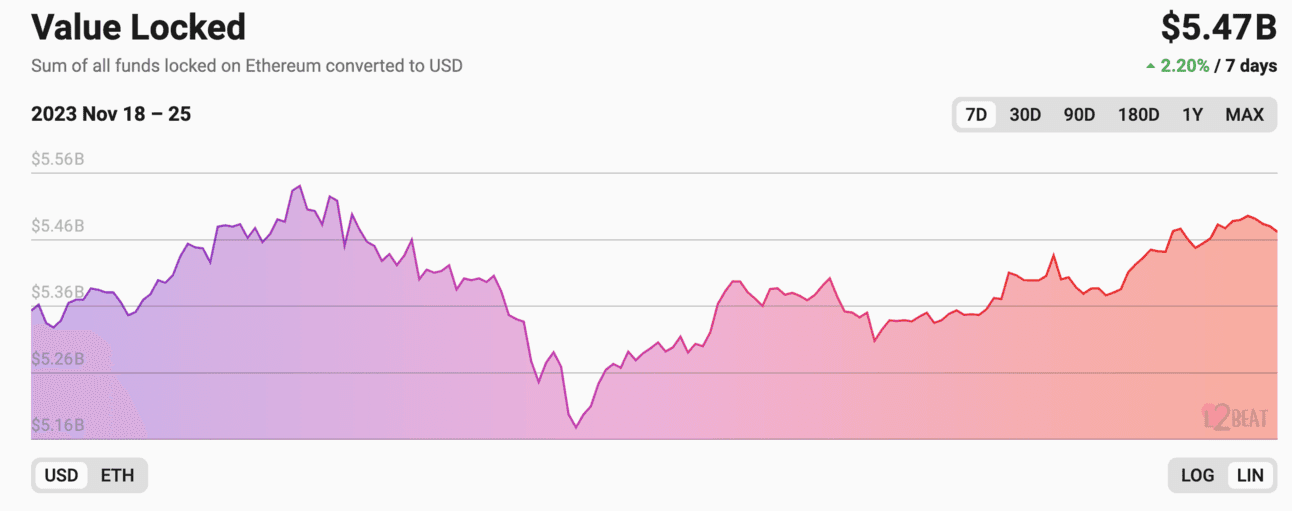
Task: Click the 2.20% / 7 days change text
Action: click(1219, 66)
